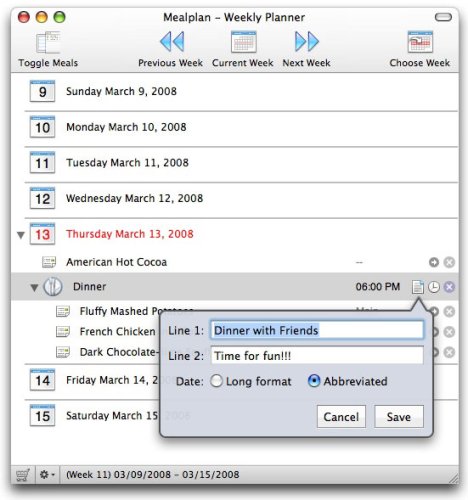Viewport: 468px width, 500px height.
Task: Open the gear action menu dropdown
Action: (x=47, y=475)
